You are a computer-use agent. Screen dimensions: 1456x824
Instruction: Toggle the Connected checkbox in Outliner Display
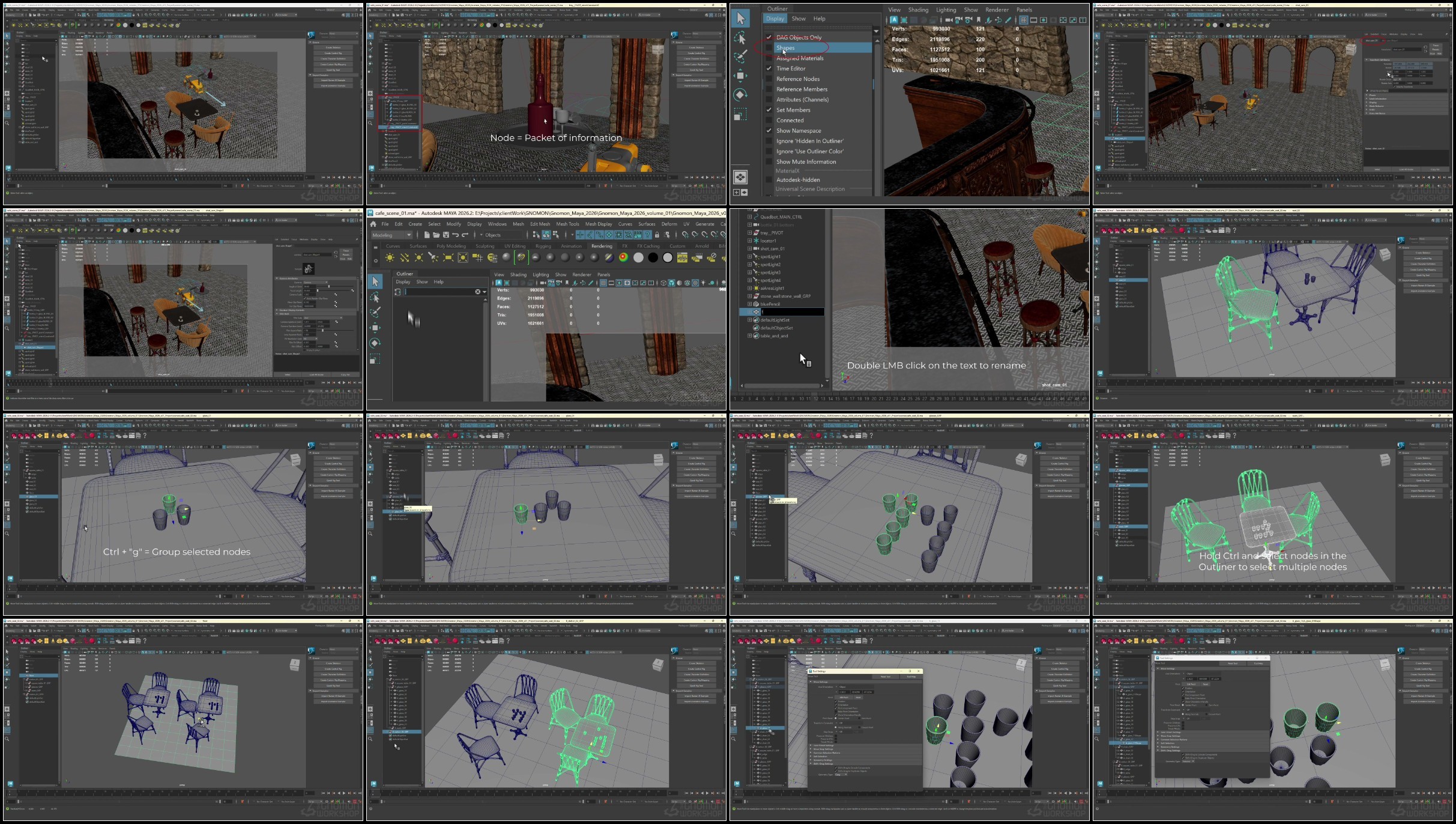[x=769, y=120]
